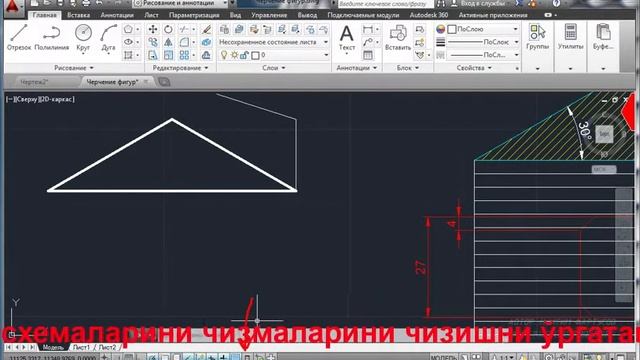Switch to the Лист2 layout tab

point(107,347)
